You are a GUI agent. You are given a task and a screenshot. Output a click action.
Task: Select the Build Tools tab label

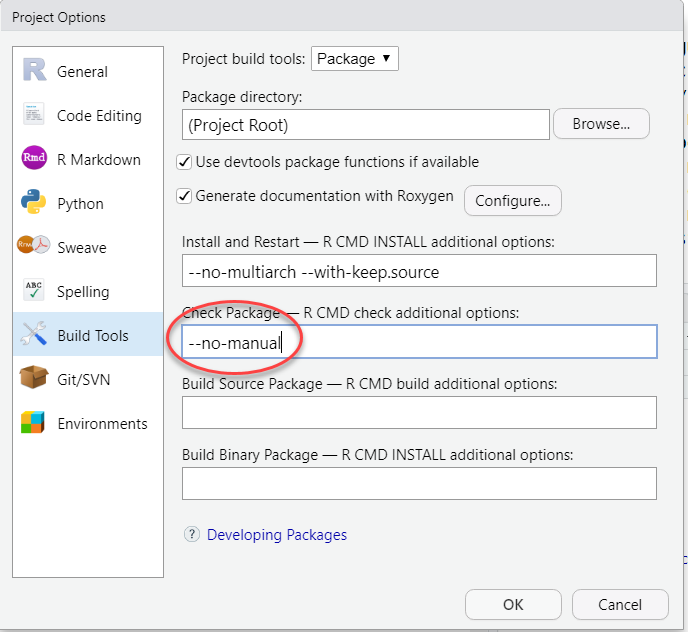[93, 336]
